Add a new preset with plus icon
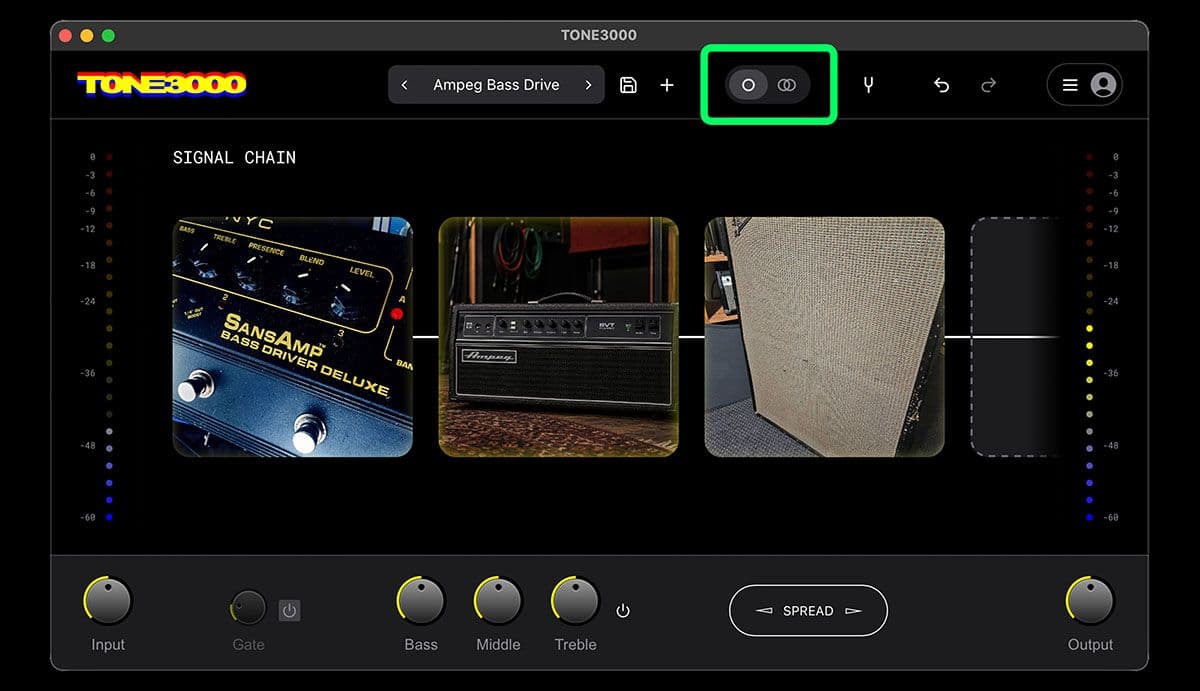This screenshot has height=691, width=1200. [667, 85]
